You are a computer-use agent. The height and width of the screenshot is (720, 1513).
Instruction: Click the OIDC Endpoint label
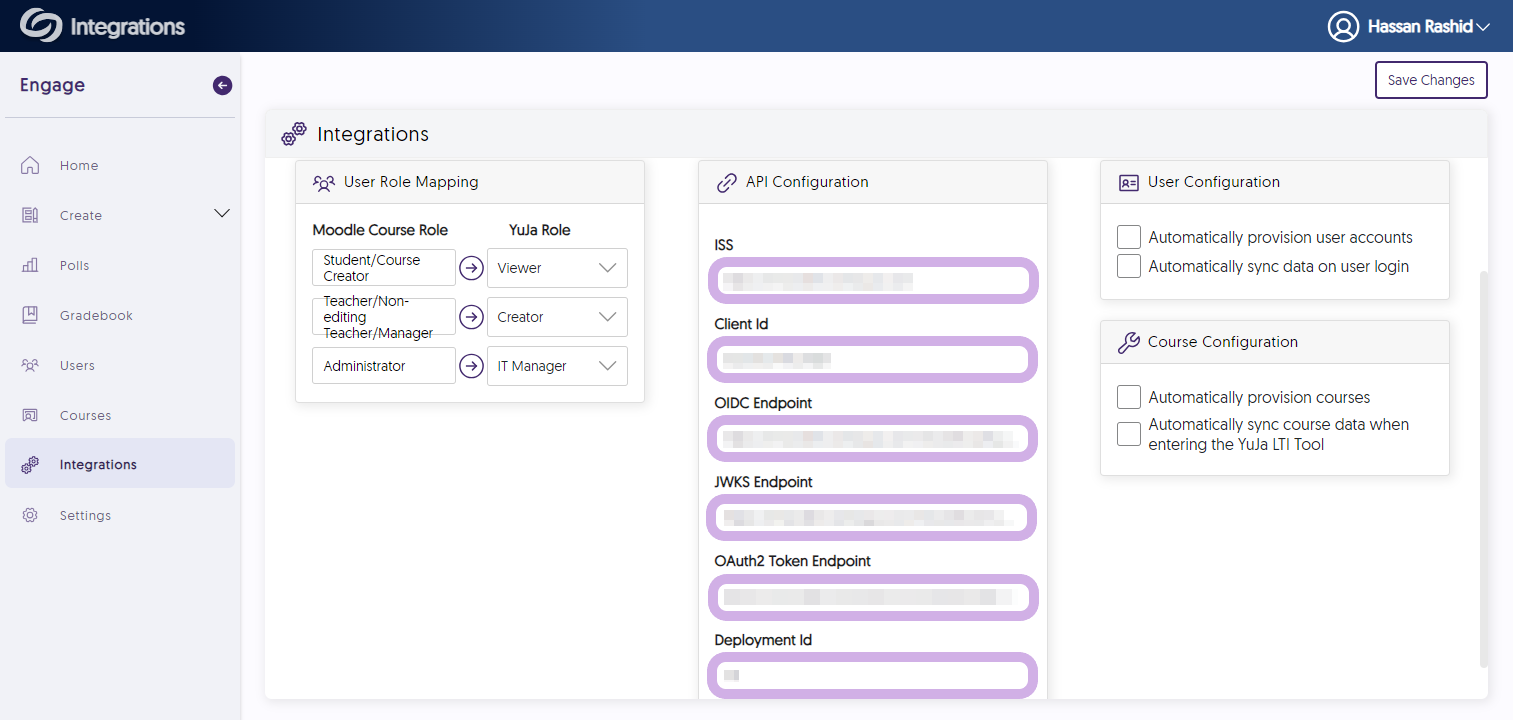[x=763, y=403]
